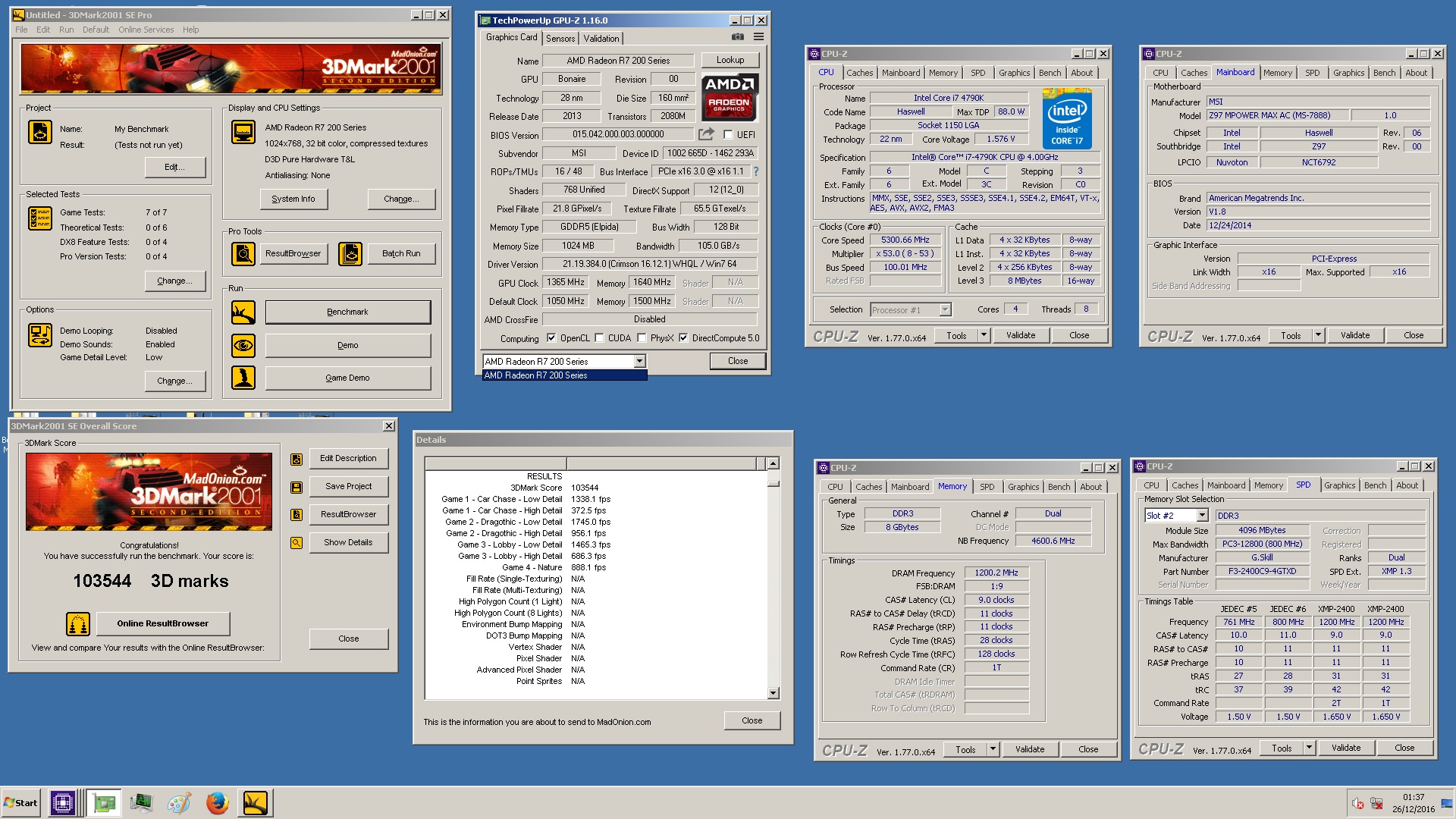The height and width of the screenshot is (819, 1456).
Task: Launch Firefox from the taskbar
Action: pos(218,803)
